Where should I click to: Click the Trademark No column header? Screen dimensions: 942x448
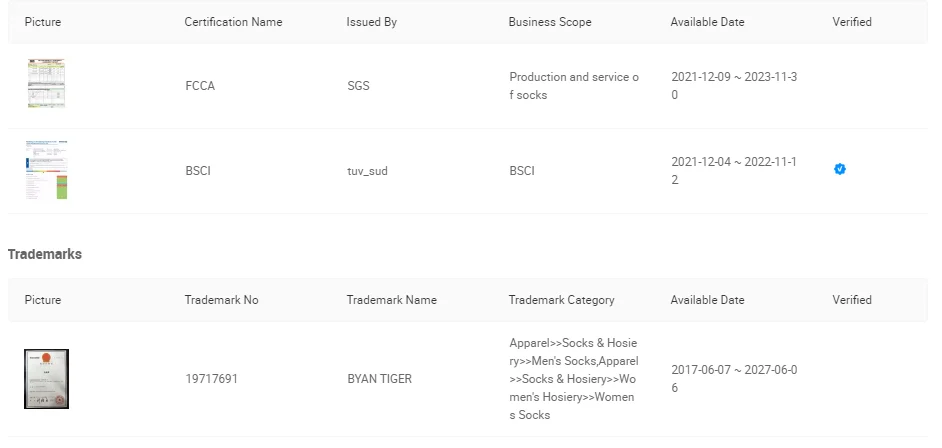pyautogui.click(x=222, y=300)
